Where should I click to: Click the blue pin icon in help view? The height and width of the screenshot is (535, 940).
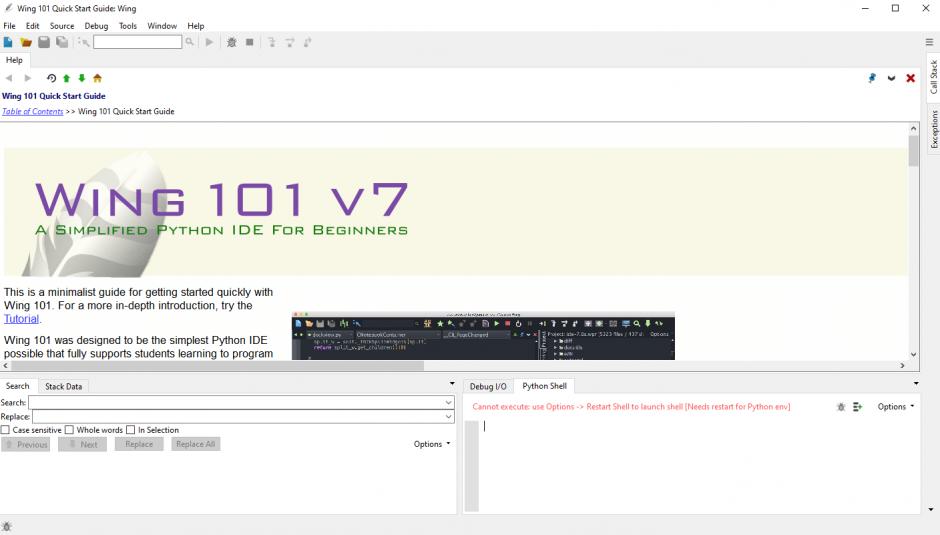click(872, 78)
